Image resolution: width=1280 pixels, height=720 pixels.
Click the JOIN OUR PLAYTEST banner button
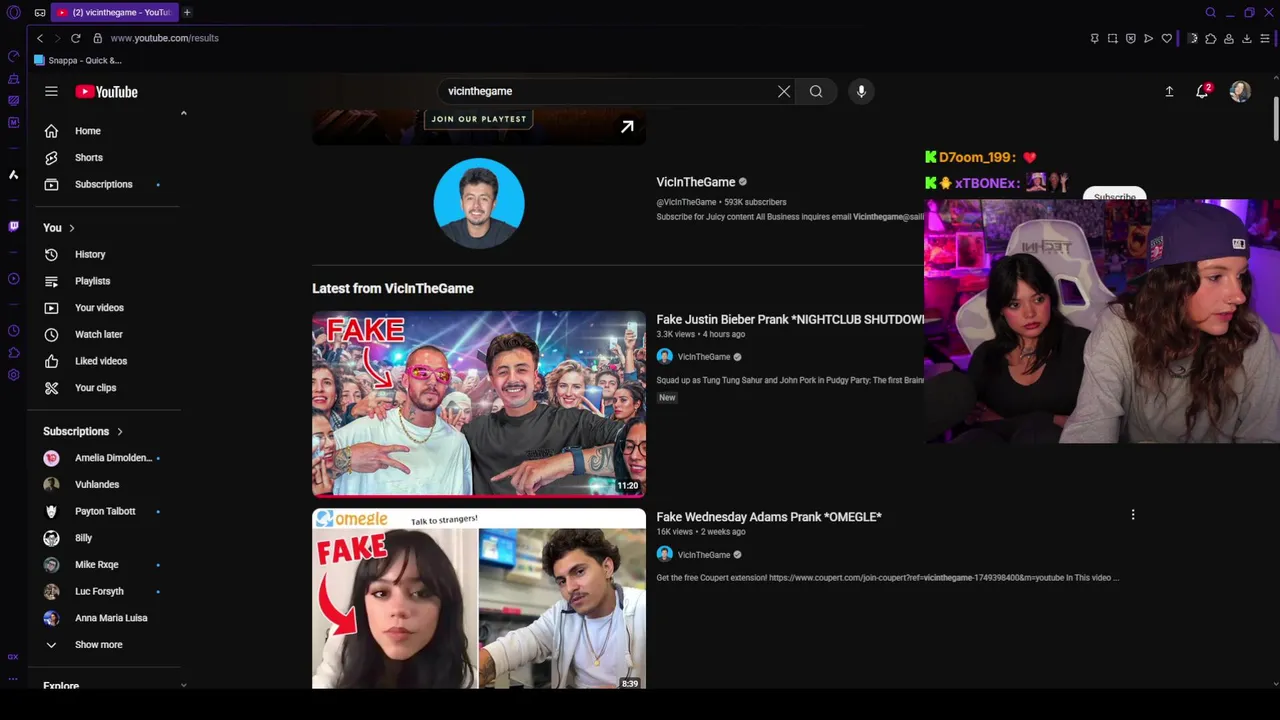click(x=479, y=119)
